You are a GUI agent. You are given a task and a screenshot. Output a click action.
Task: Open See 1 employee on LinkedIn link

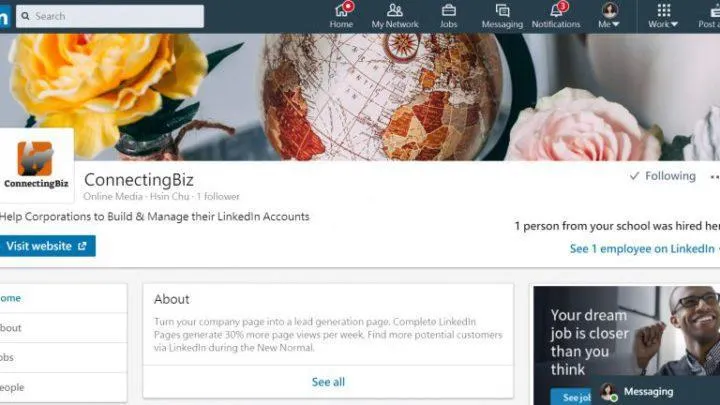[644, 249]
